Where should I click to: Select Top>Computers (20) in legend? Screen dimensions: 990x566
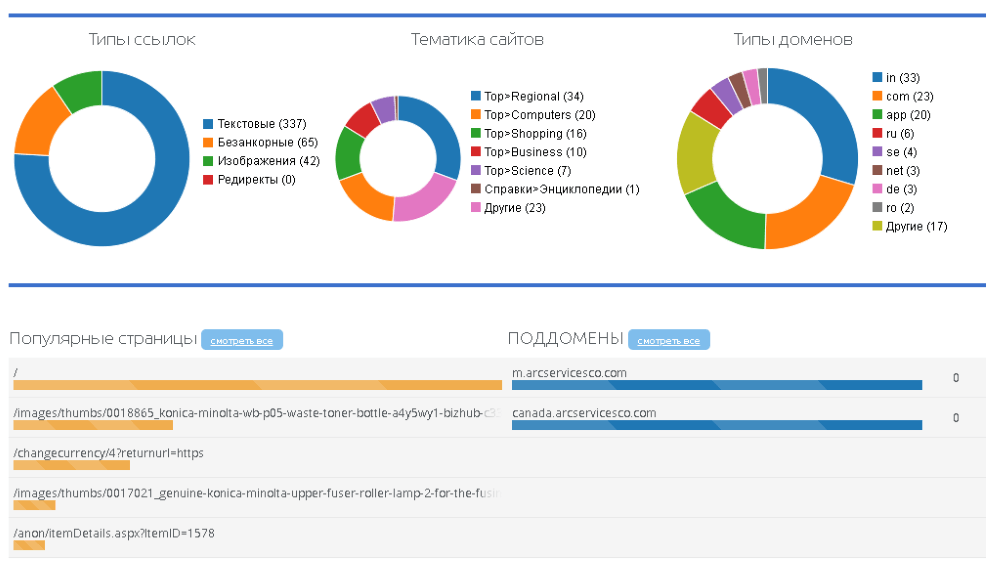539,115
